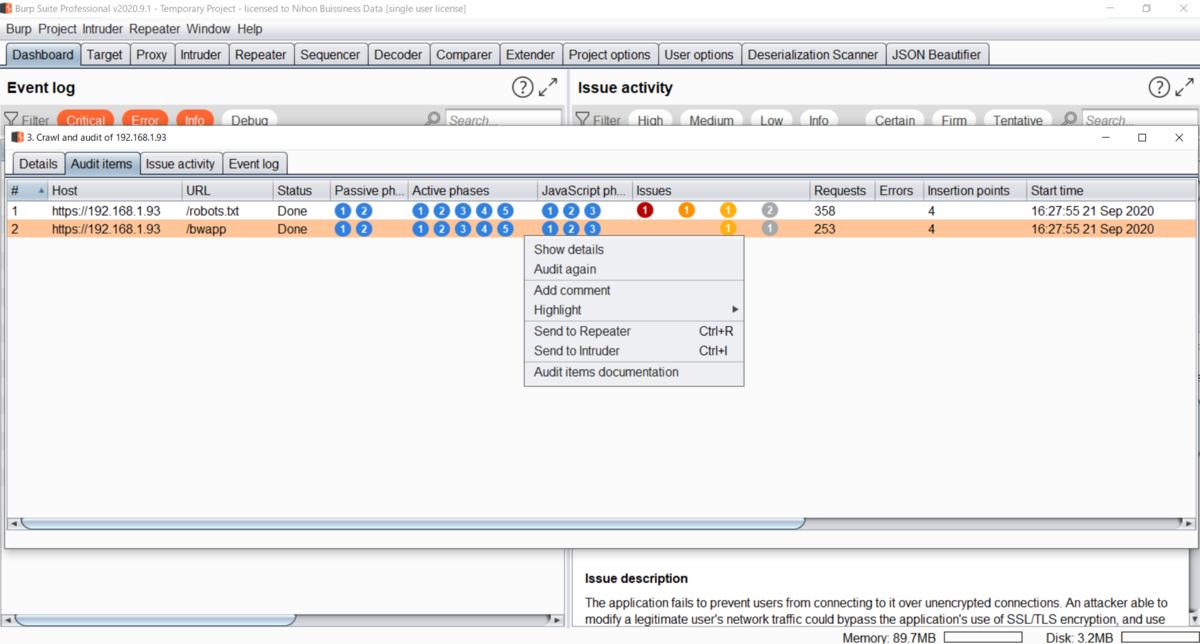Choose Send to Repeater option
This screenshot has height=644, width=1200.
[634, 331]
